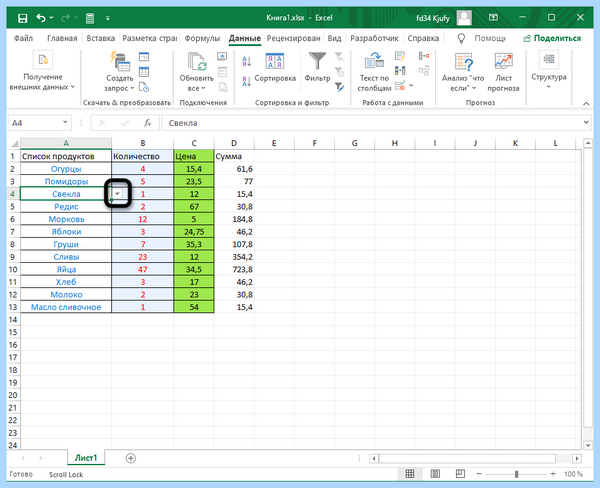Click the Show Queries icon
This screenshot has height=488, width=600.
[x=144, y=57]
